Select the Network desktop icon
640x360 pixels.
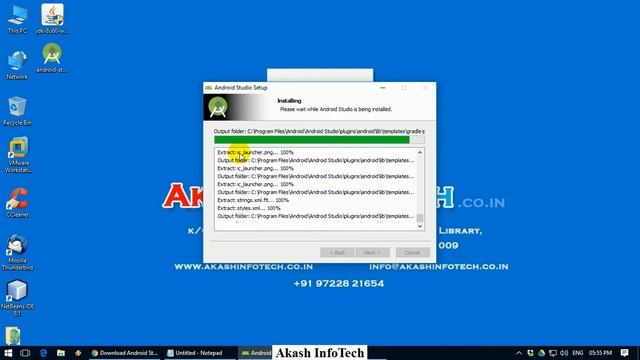[x=17, y=65]
